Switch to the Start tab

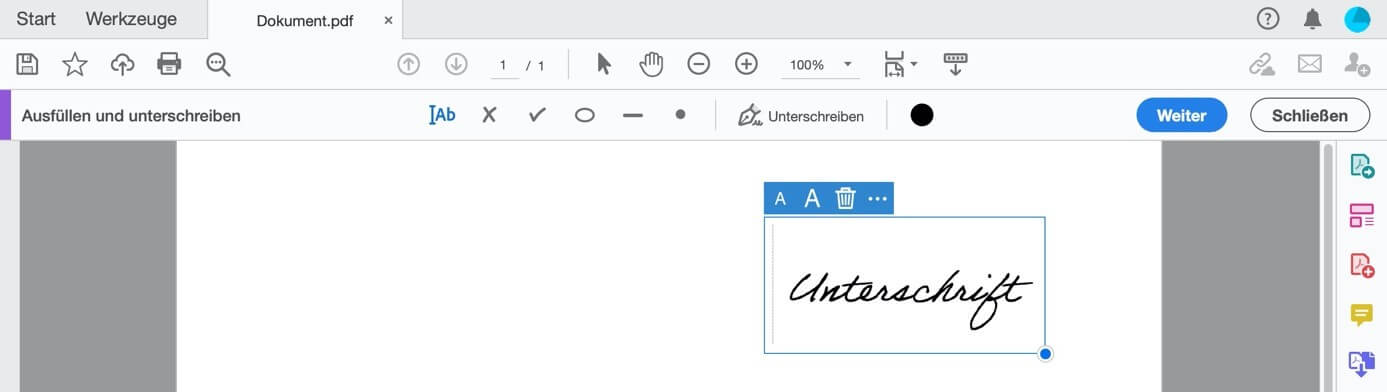tap(36, 19)
